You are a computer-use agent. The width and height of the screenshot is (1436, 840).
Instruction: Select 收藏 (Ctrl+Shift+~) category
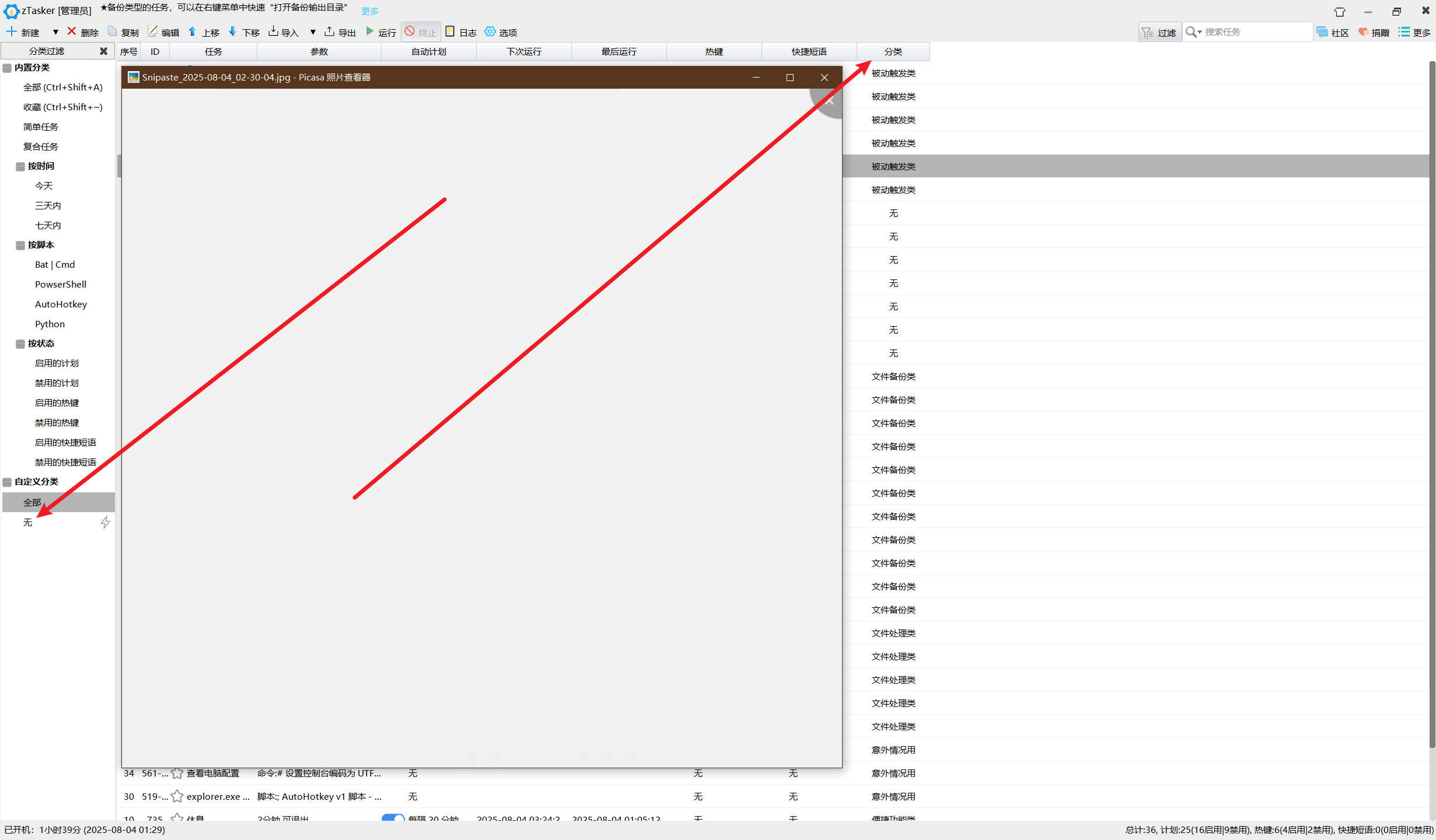pos(63,107)
